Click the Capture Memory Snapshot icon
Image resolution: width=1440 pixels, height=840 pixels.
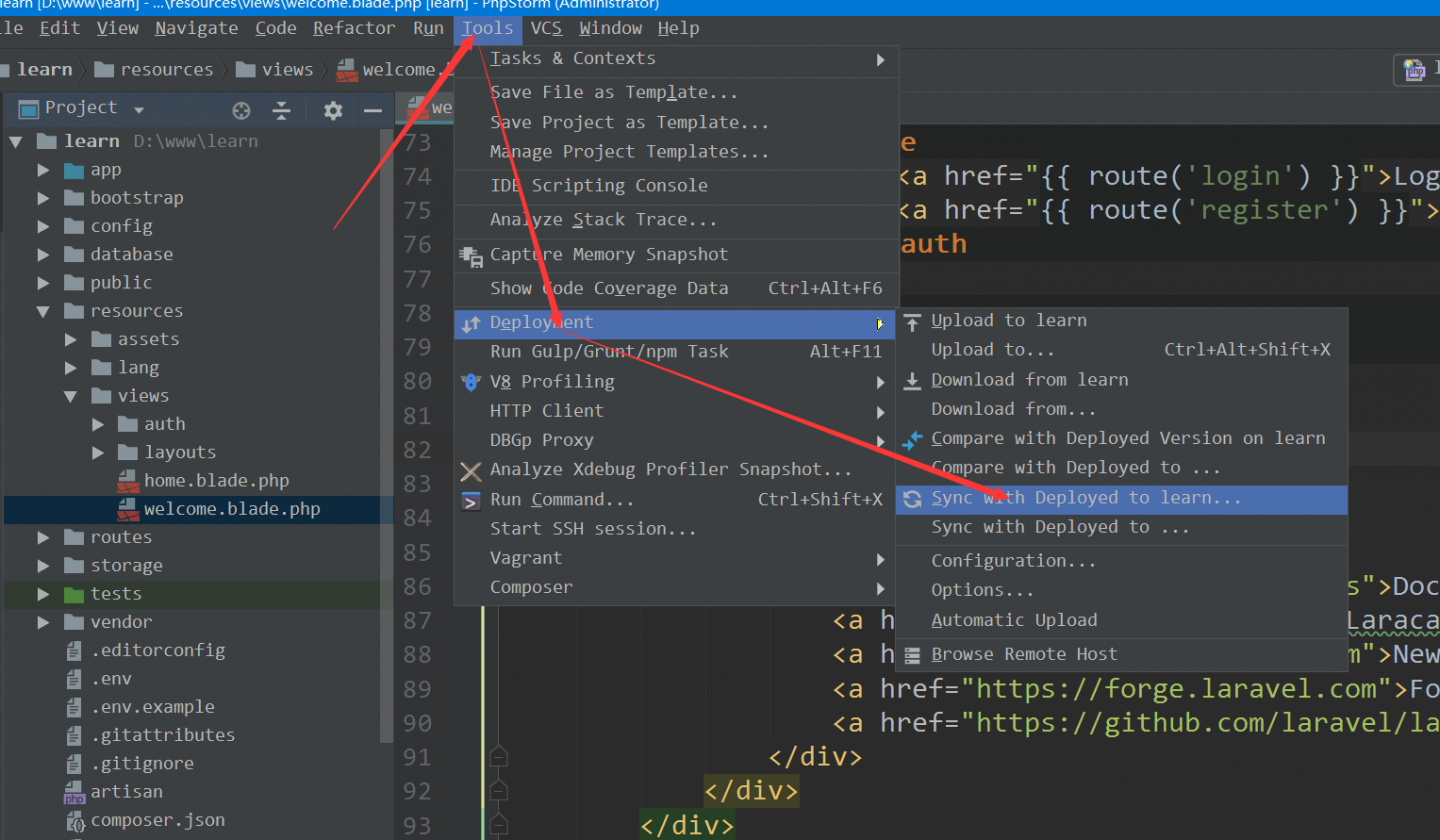click(471, 256)
